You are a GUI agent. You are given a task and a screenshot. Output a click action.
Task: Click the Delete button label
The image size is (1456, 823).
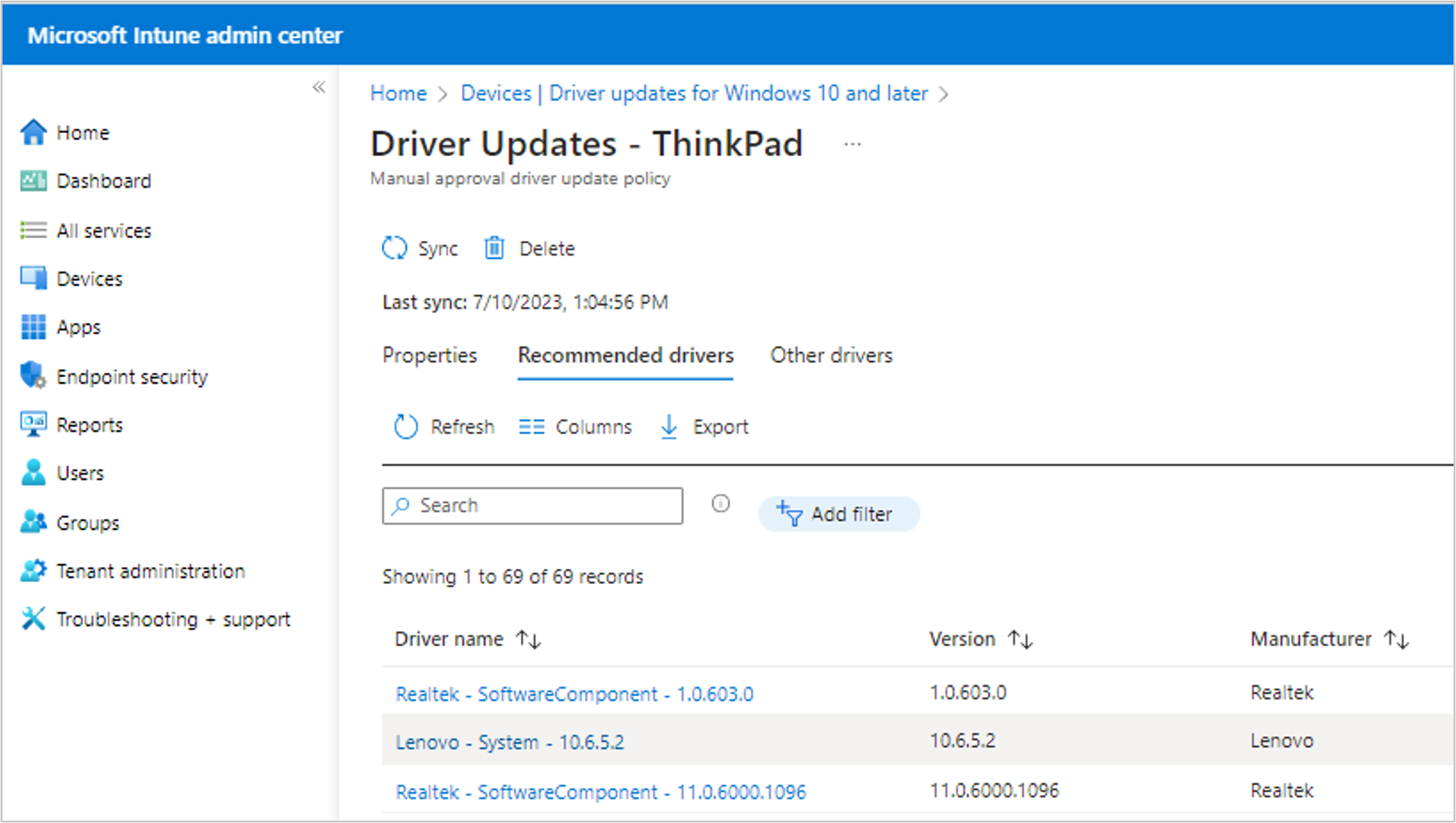click(547, 248)
